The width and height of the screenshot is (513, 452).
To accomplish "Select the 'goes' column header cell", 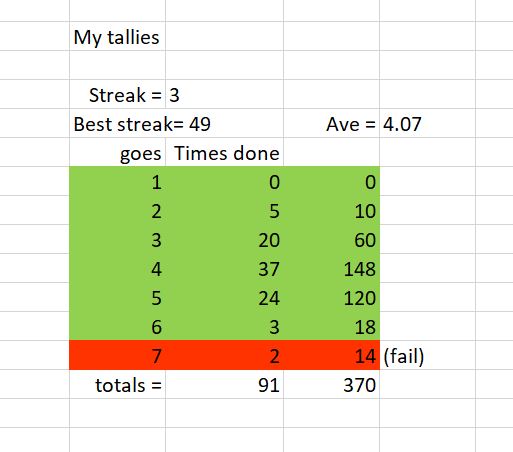I will 117,152.
